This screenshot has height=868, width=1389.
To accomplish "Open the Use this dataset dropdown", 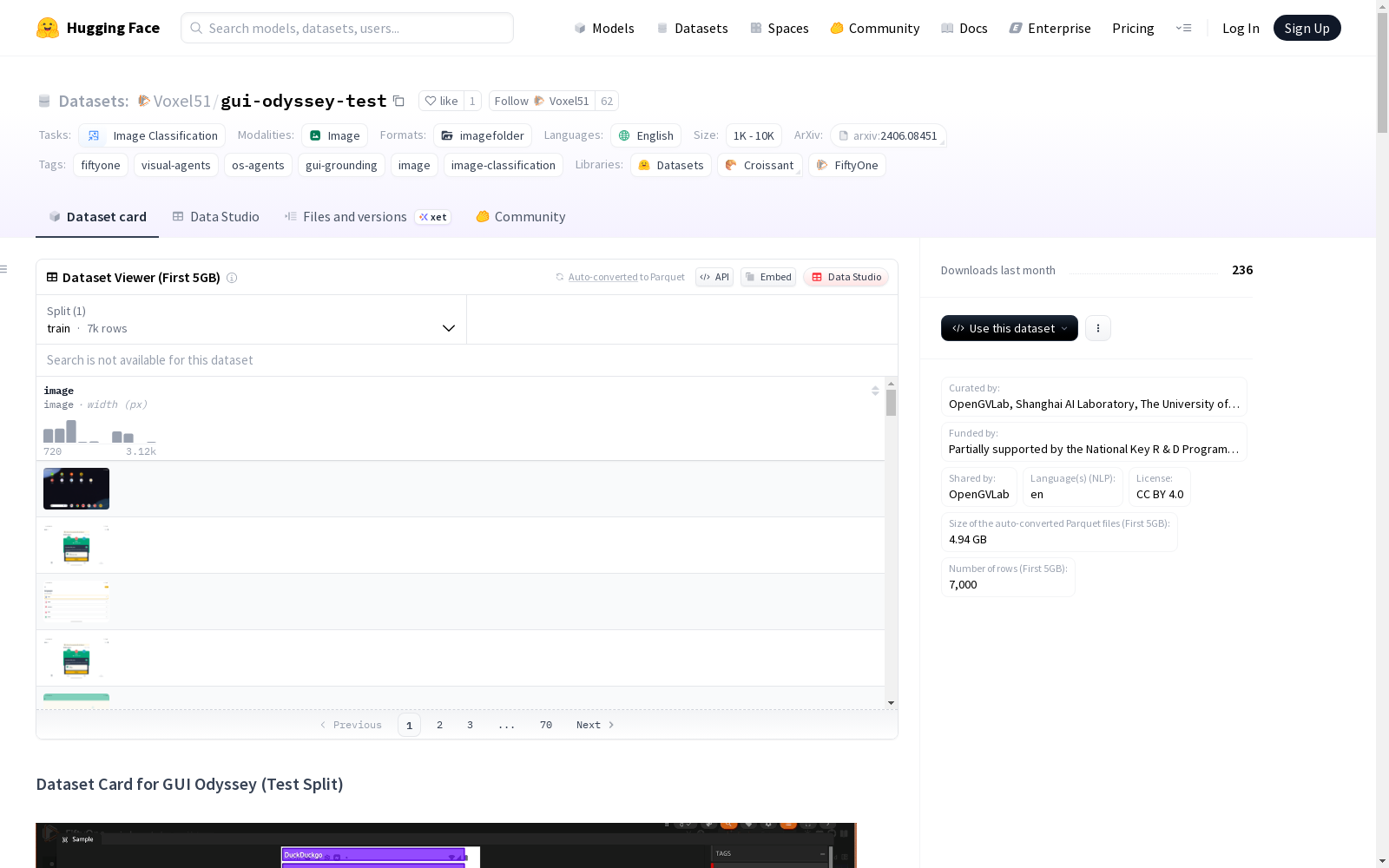I will coord(1009,328).
